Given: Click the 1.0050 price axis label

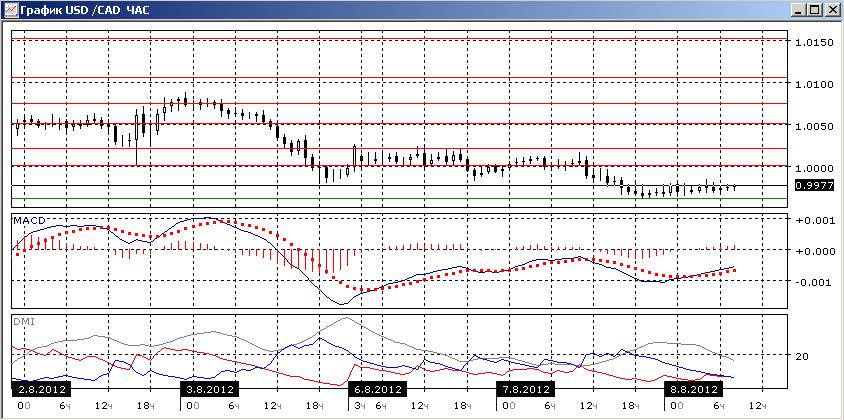Looking at the screenshot, I should coord(814,126).
